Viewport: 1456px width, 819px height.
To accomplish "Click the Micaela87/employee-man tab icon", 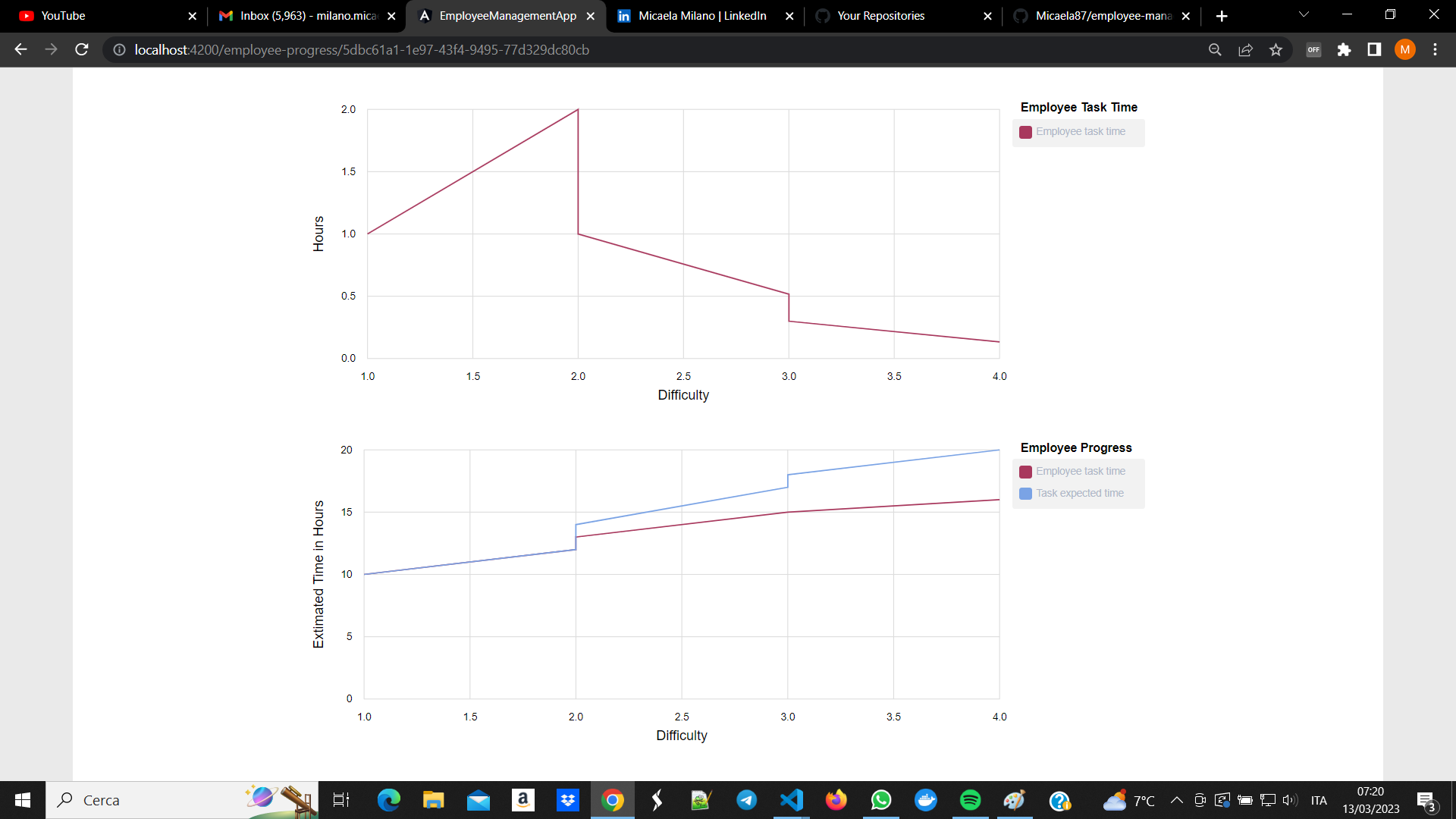I will [1020, 16].
